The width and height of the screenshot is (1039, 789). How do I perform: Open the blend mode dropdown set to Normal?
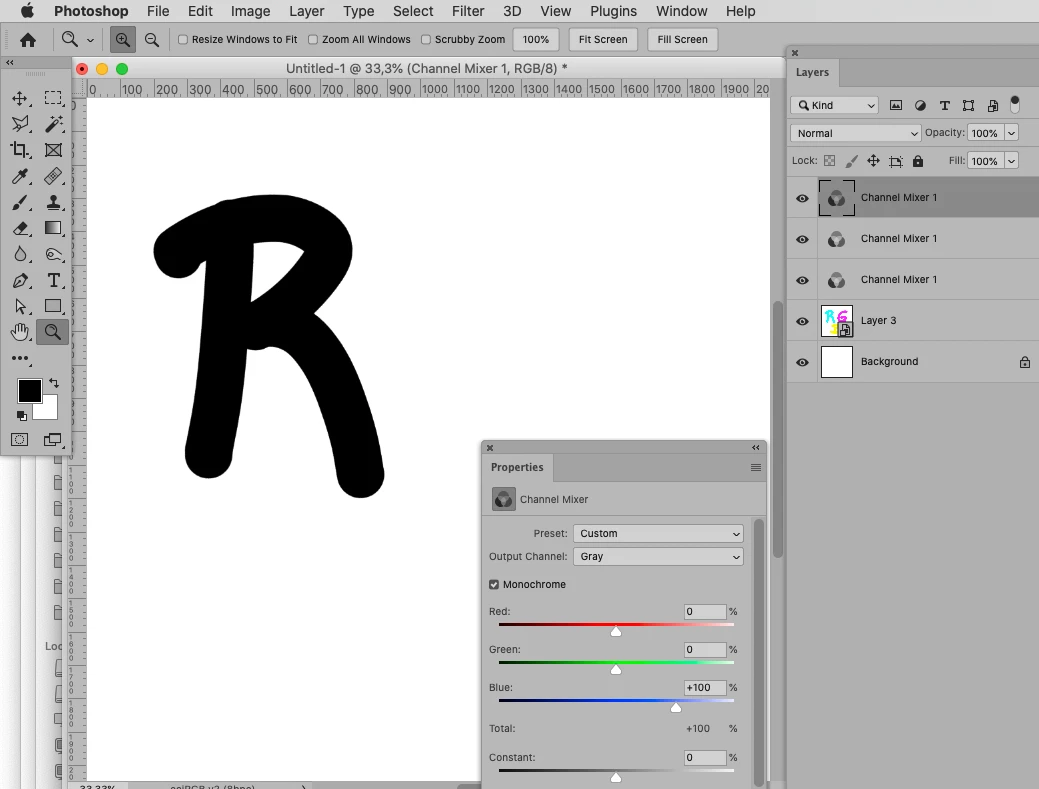pos(855,133)
